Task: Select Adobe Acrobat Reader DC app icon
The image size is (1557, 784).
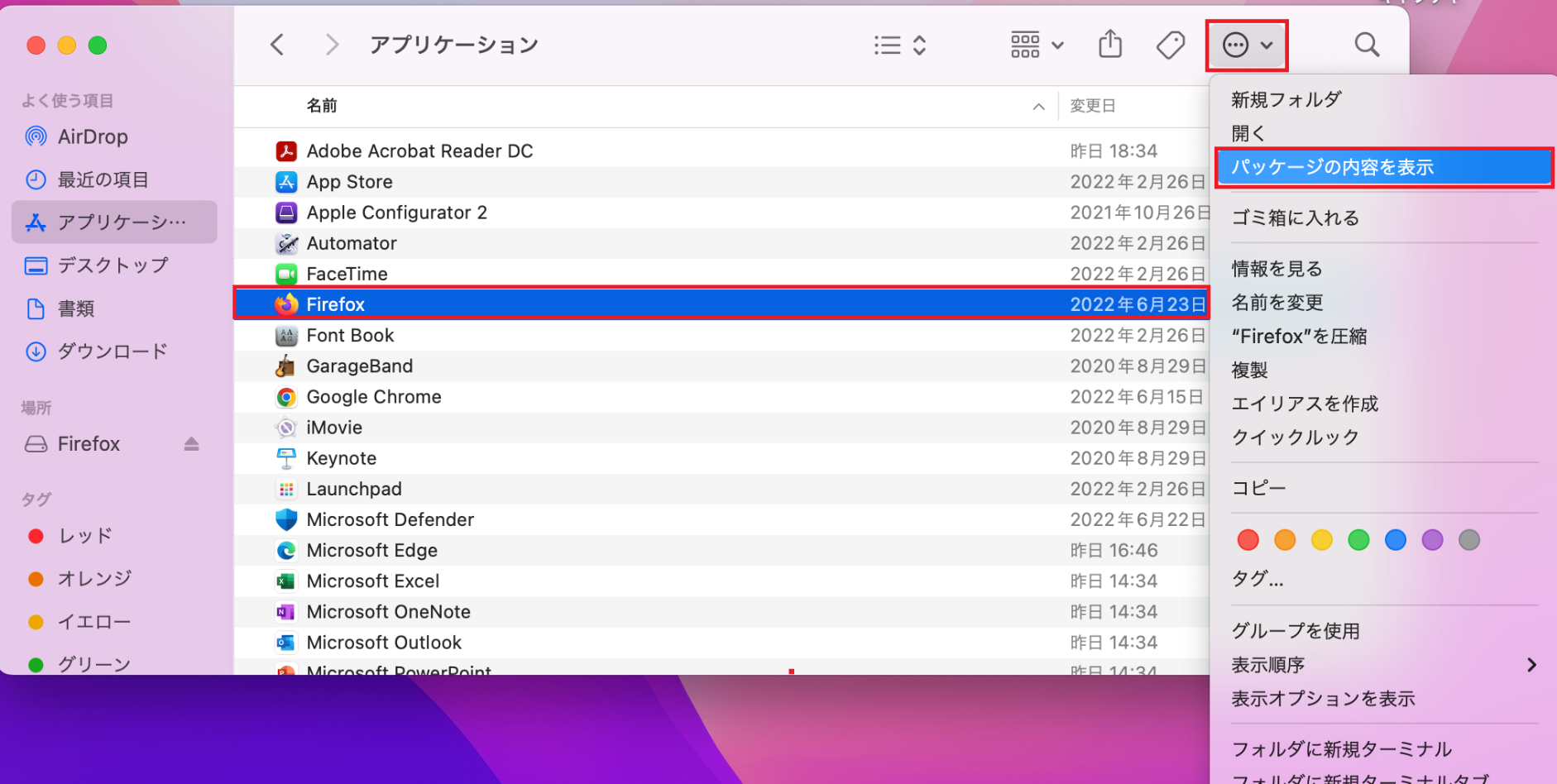Action: click(286, 151)
